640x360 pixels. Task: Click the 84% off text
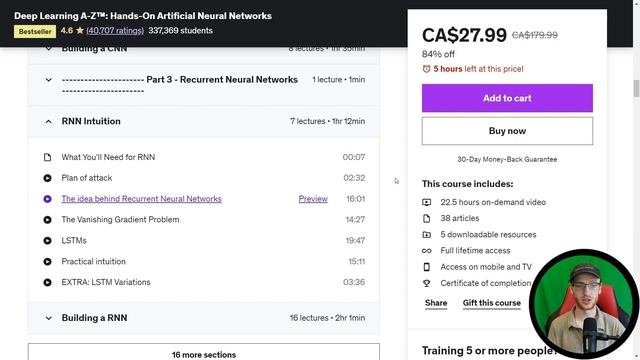click(x=438, y=54)
